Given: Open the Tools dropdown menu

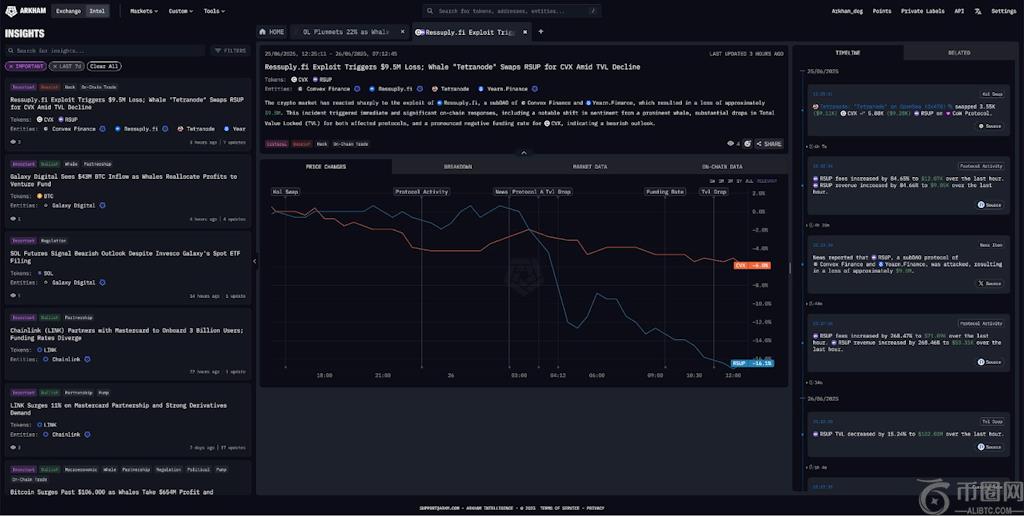Looking at the screenshot, I should coord(213,11).
